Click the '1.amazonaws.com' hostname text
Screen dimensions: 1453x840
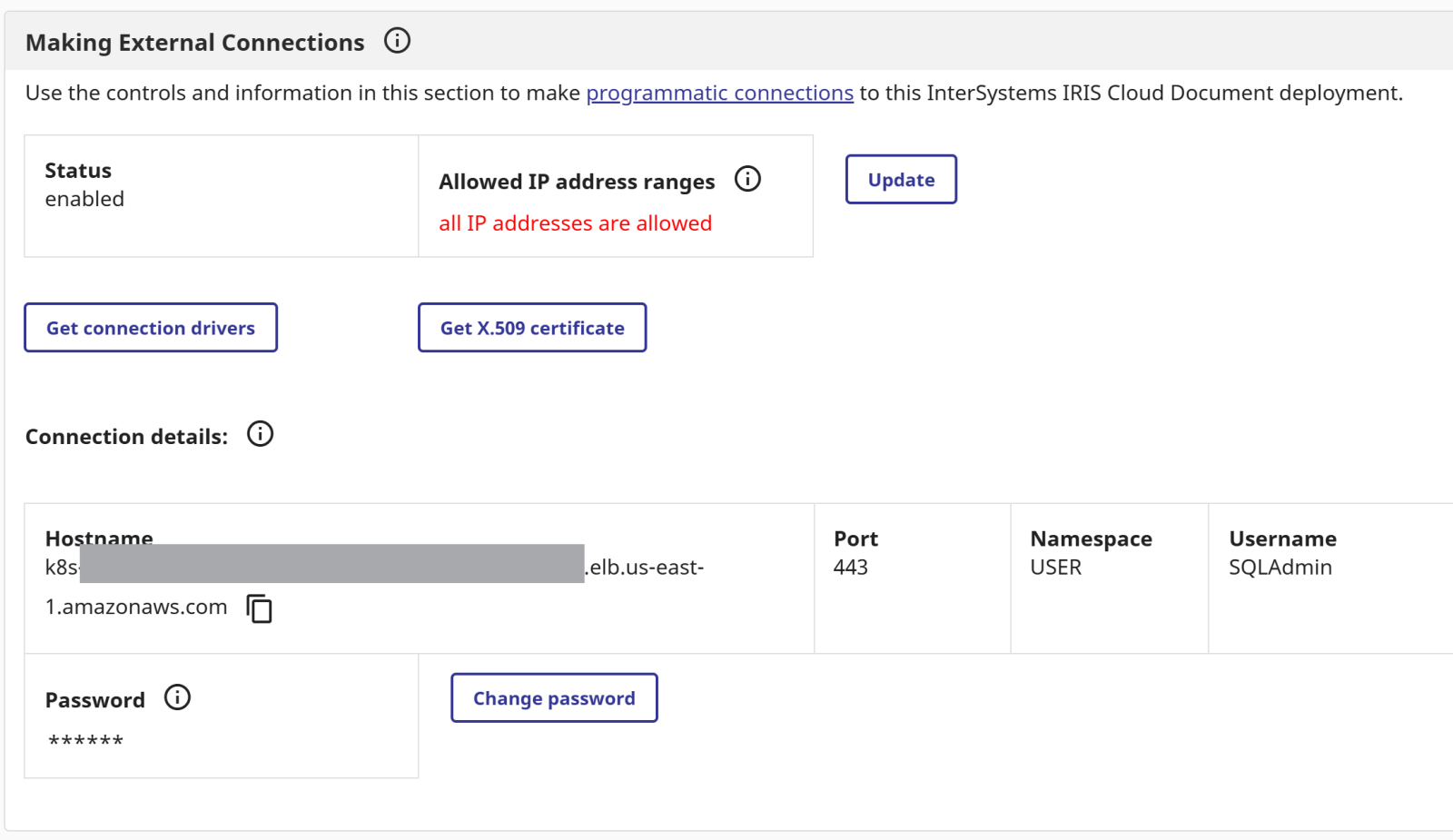click(x=136, y=607)
